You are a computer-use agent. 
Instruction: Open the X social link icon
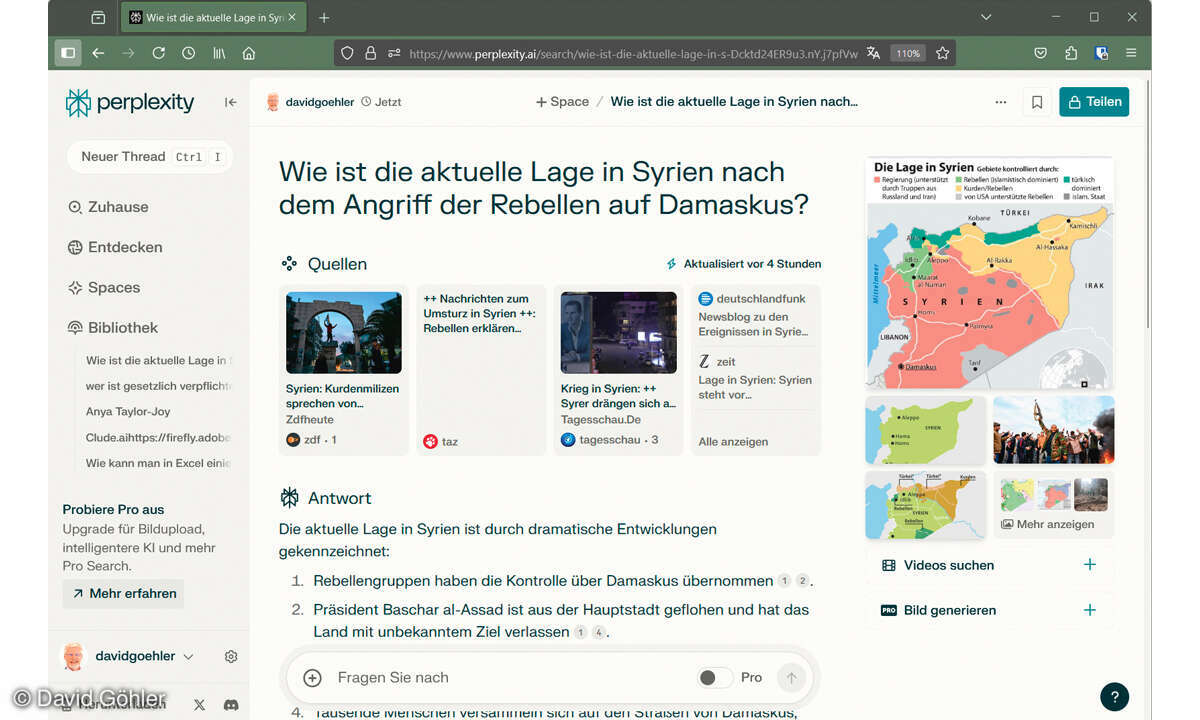pyautogui.click(x=199, y=705)
